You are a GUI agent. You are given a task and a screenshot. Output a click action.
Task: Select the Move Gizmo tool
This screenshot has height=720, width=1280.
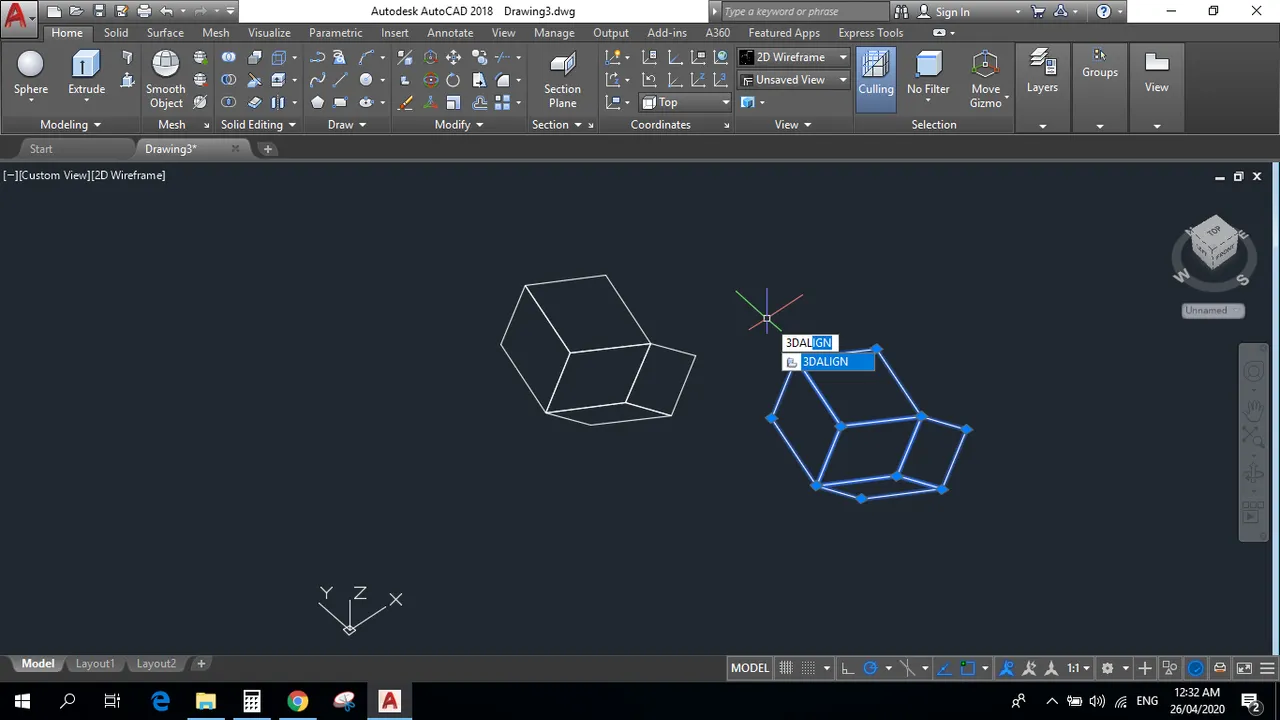tap(985, 79)
